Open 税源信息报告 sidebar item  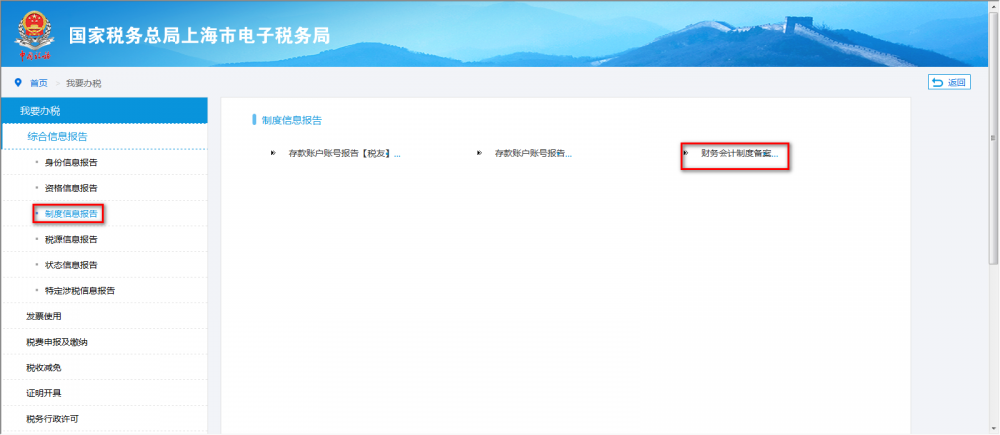[71, 239]
